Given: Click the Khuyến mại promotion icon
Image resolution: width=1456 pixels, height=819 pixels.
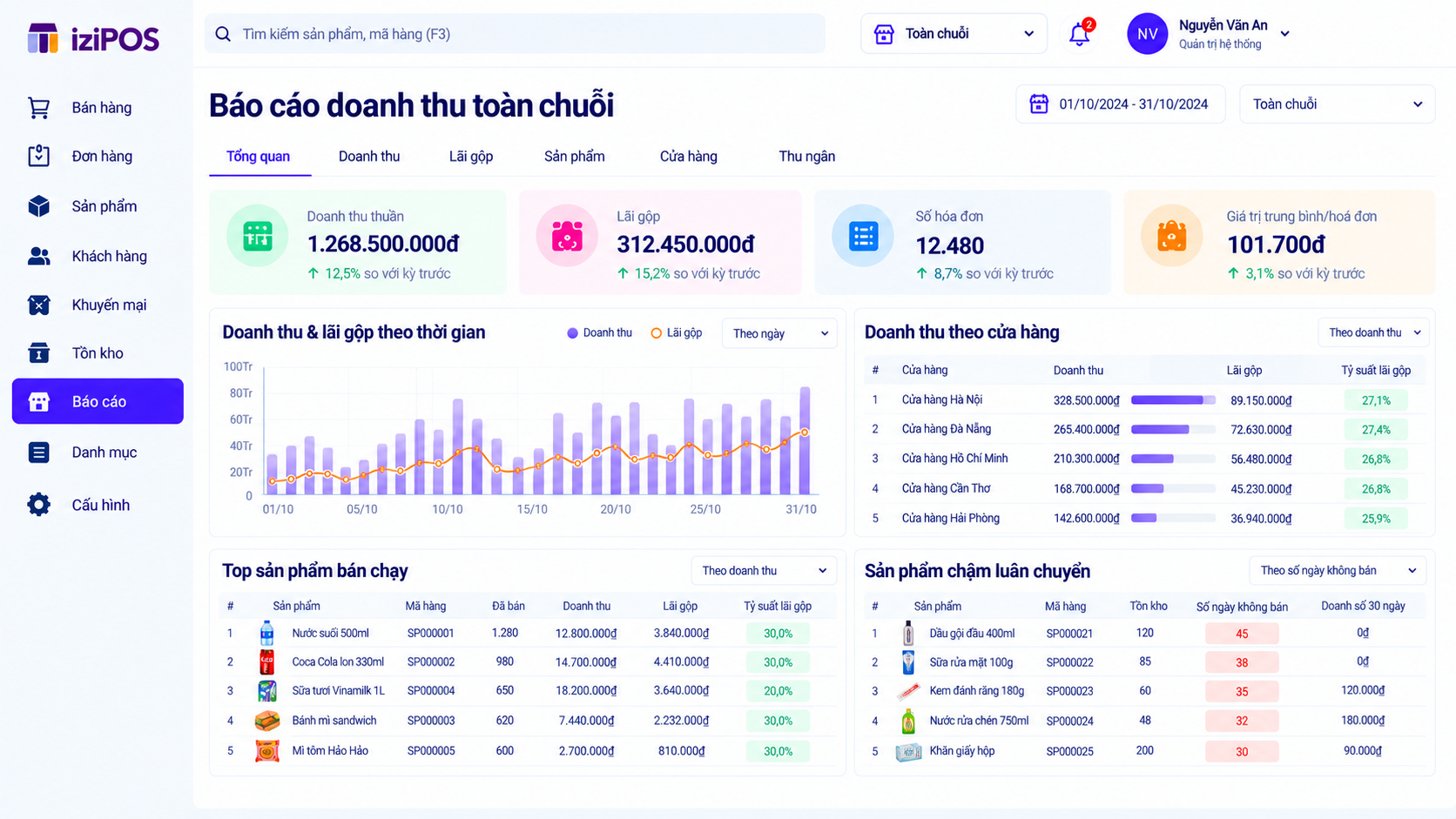Looking at the screenshot, I should click(38, 305).
